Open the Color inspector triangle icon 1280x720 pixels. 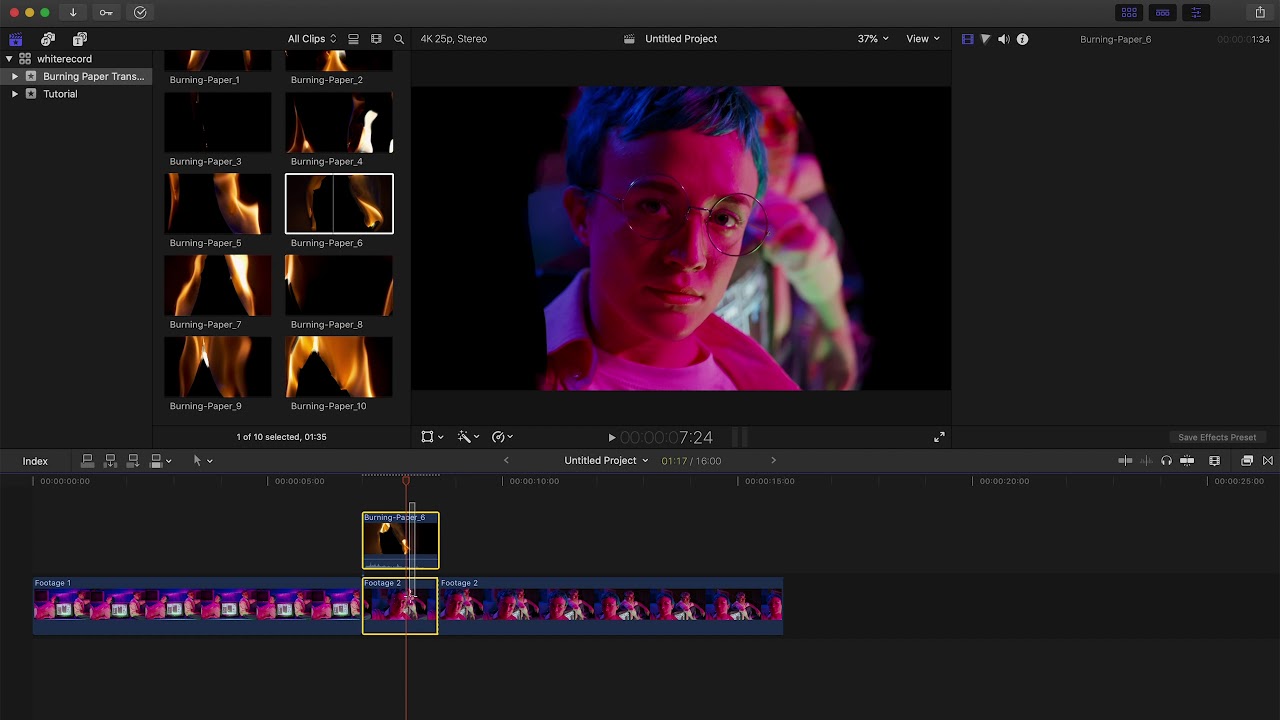click(x=985, y=39)
